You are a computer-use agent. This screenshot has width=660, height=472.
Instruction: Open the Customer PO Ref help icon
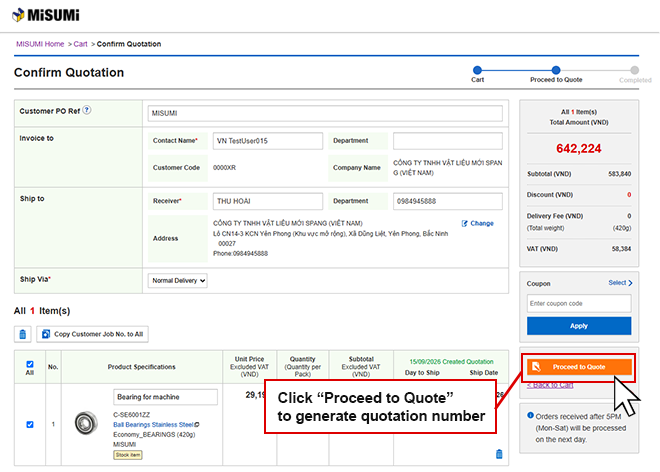pyautogui.click(x=87, y=110)
